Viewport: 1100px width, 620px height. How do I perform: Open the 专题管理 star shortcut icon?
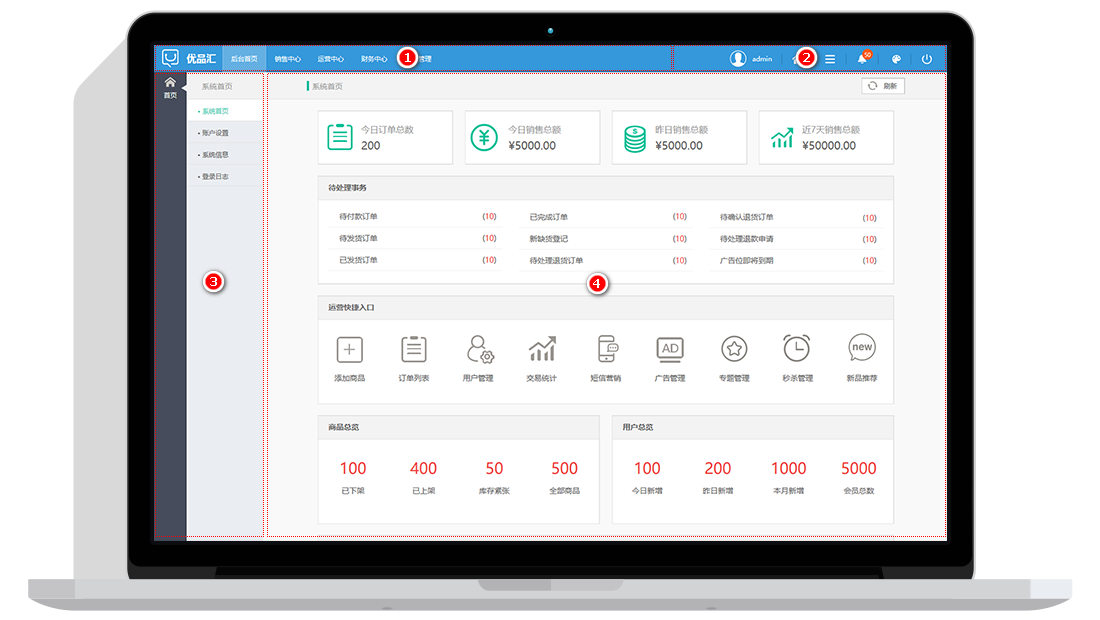[735, 349]
